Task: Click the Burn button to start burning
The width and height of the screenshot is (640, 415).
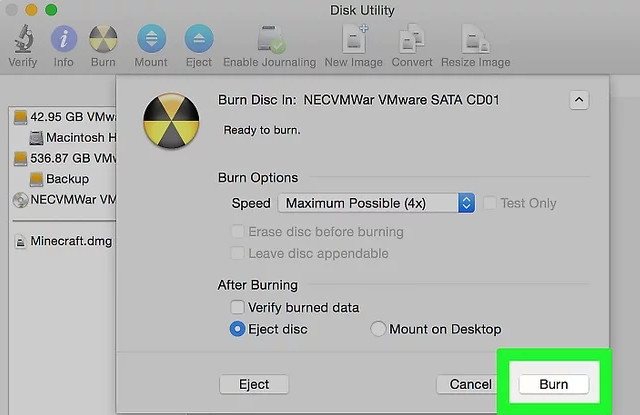Action: 554,384
